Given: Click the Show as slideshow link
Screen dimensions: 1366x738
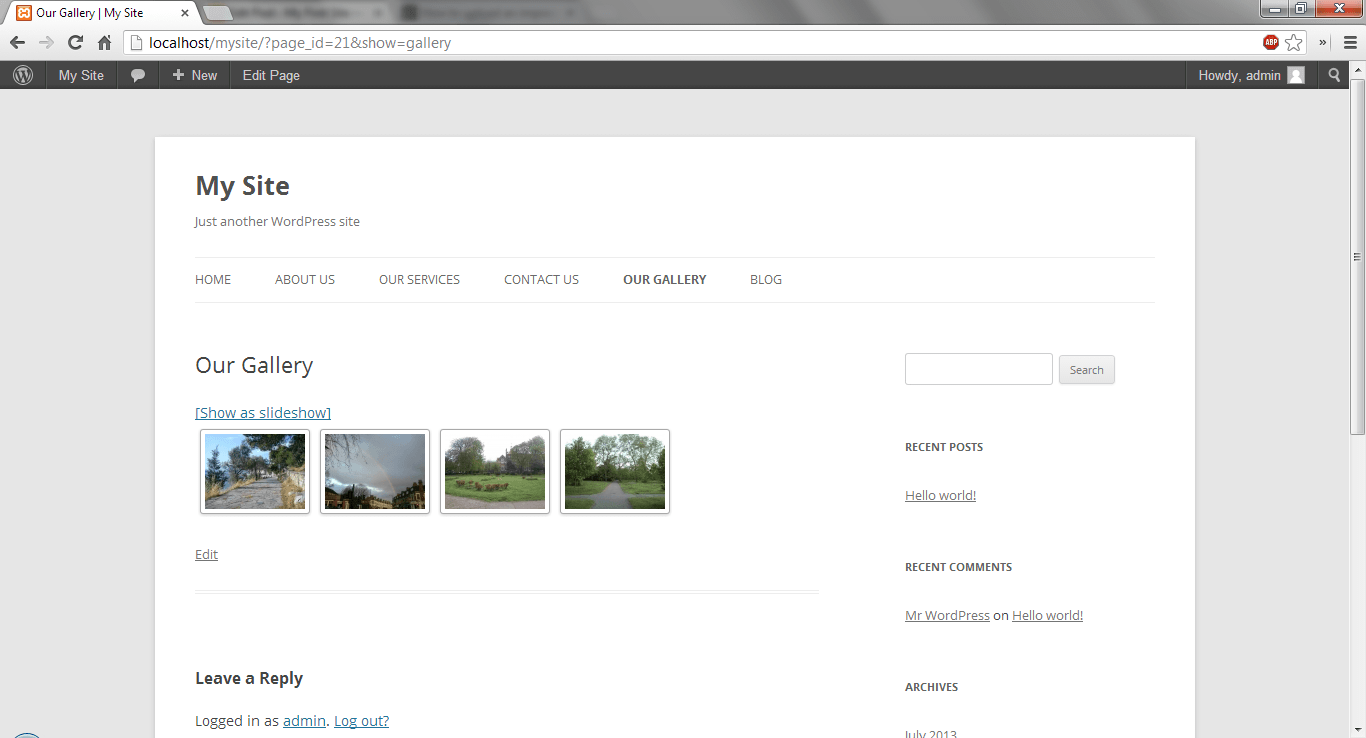Looking at the screenshot, I should pos(263,413).
